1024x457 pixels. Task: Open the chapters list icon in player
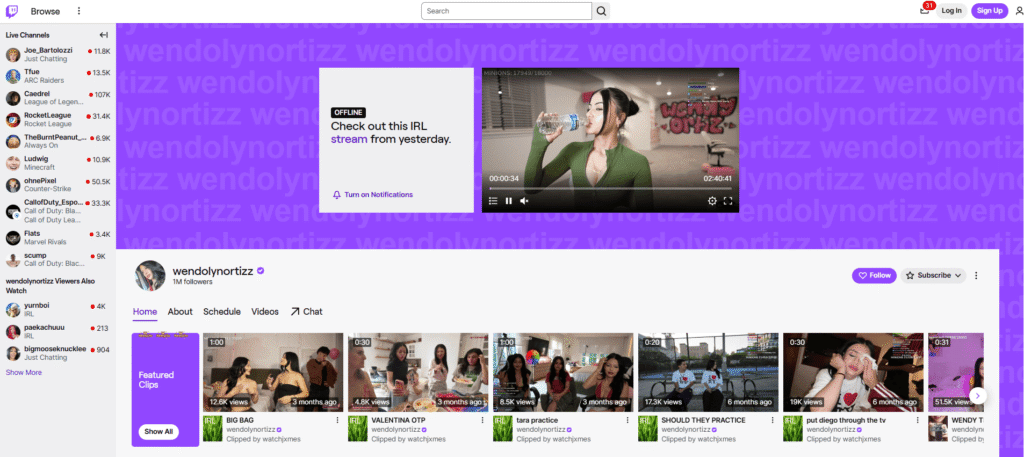493,201
